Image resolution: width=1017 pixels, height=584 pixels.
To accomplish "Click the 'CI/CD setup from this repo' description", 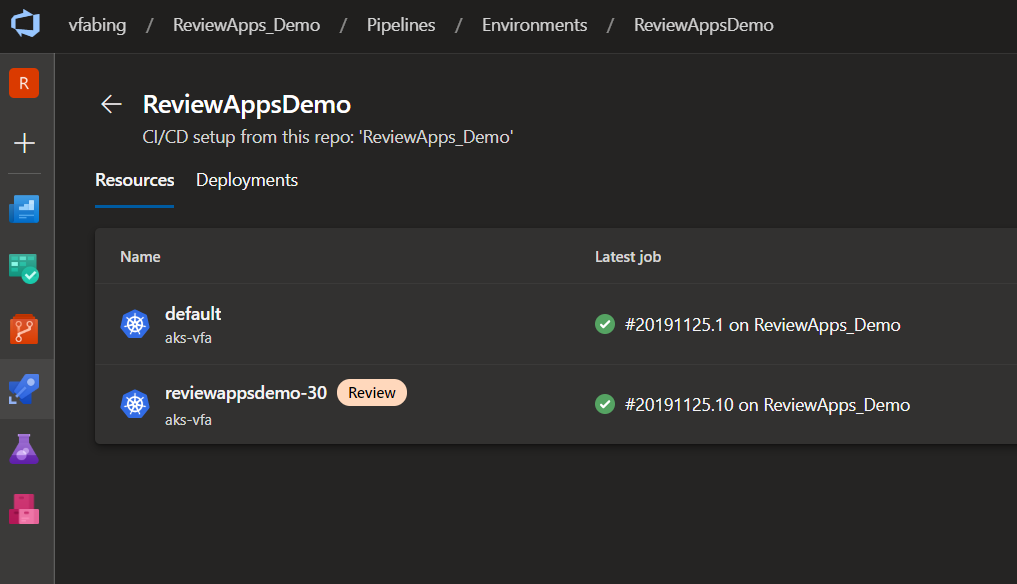I will click(328, 137).
